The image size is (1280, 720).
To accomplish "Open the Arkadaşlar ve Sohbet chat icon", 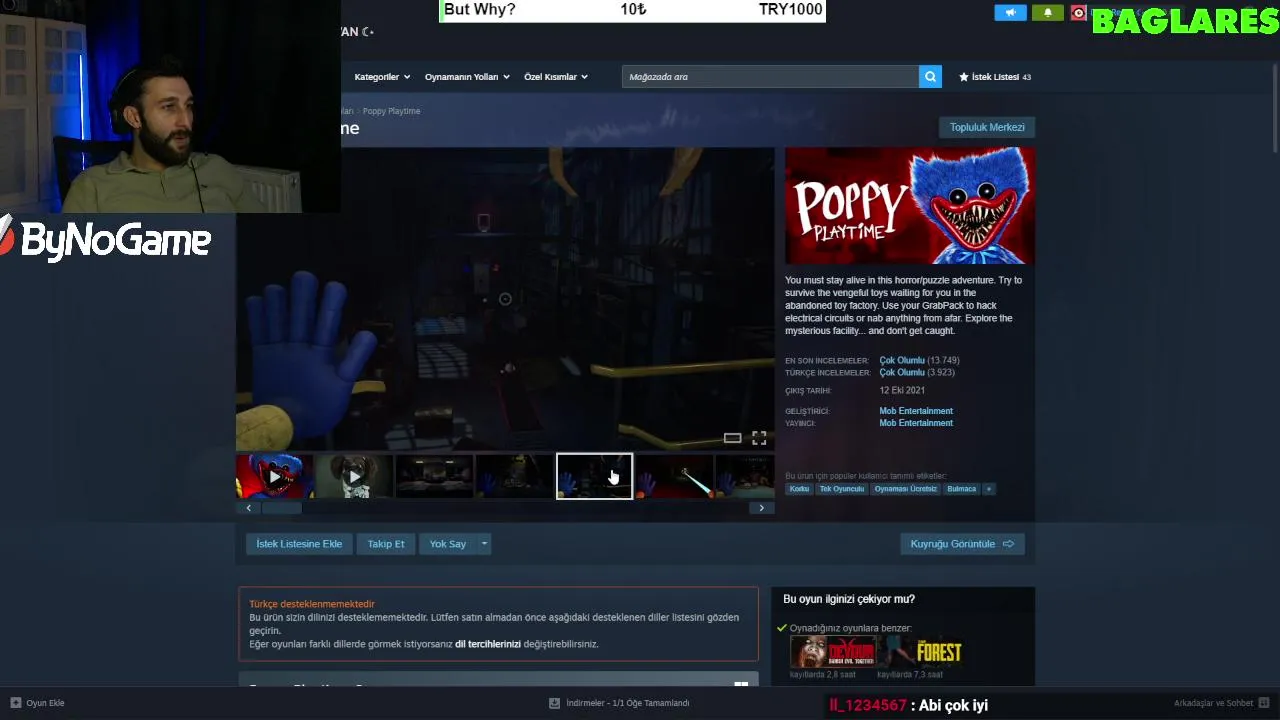I will (1264, 703).
